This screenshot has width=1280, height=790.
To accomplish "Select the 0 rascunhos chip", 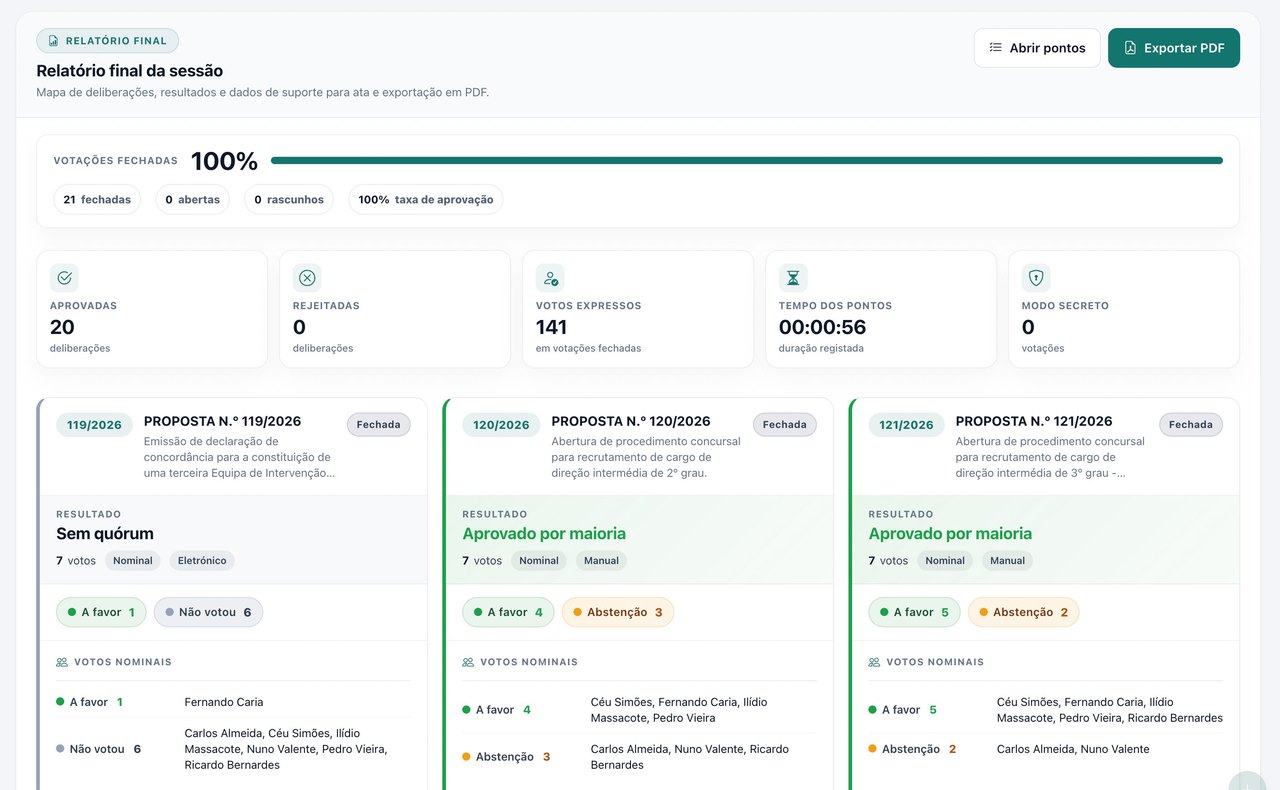I will click(x=289, y=199).
